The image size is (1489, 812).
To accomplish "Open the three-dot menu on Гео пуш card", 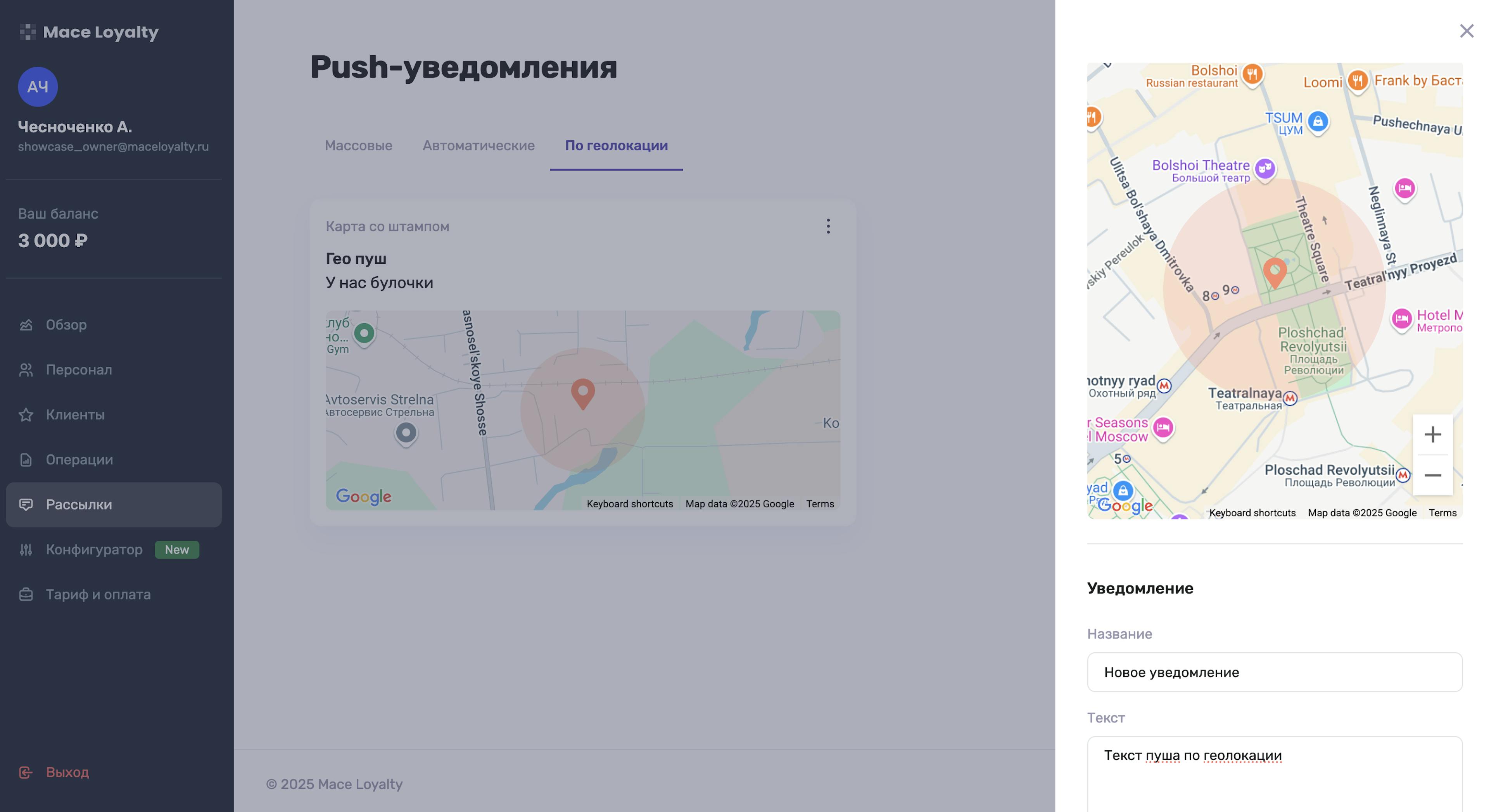I will point(828,227).
